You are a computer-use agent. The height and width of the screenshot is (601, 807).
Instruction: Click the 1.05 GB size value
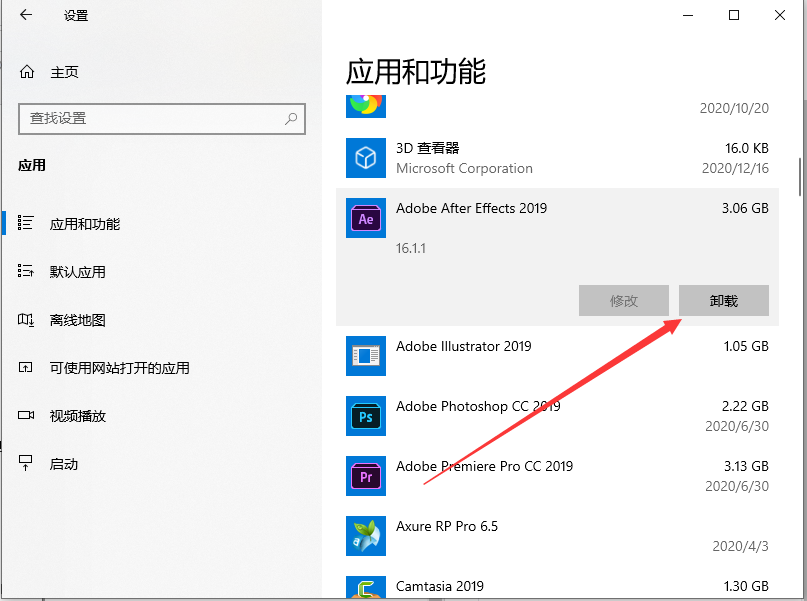tap(746, 346)
